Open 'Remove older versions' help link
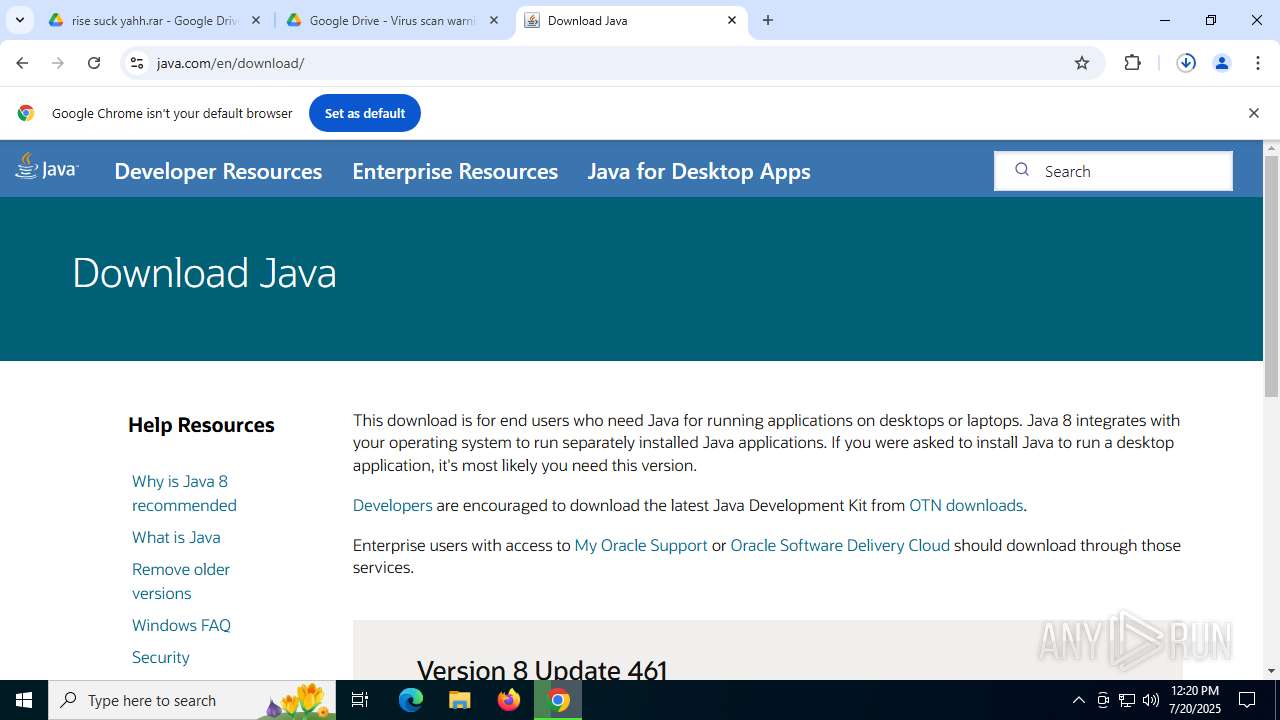This screenshot has height=720, width=1280. coord(181,581)
